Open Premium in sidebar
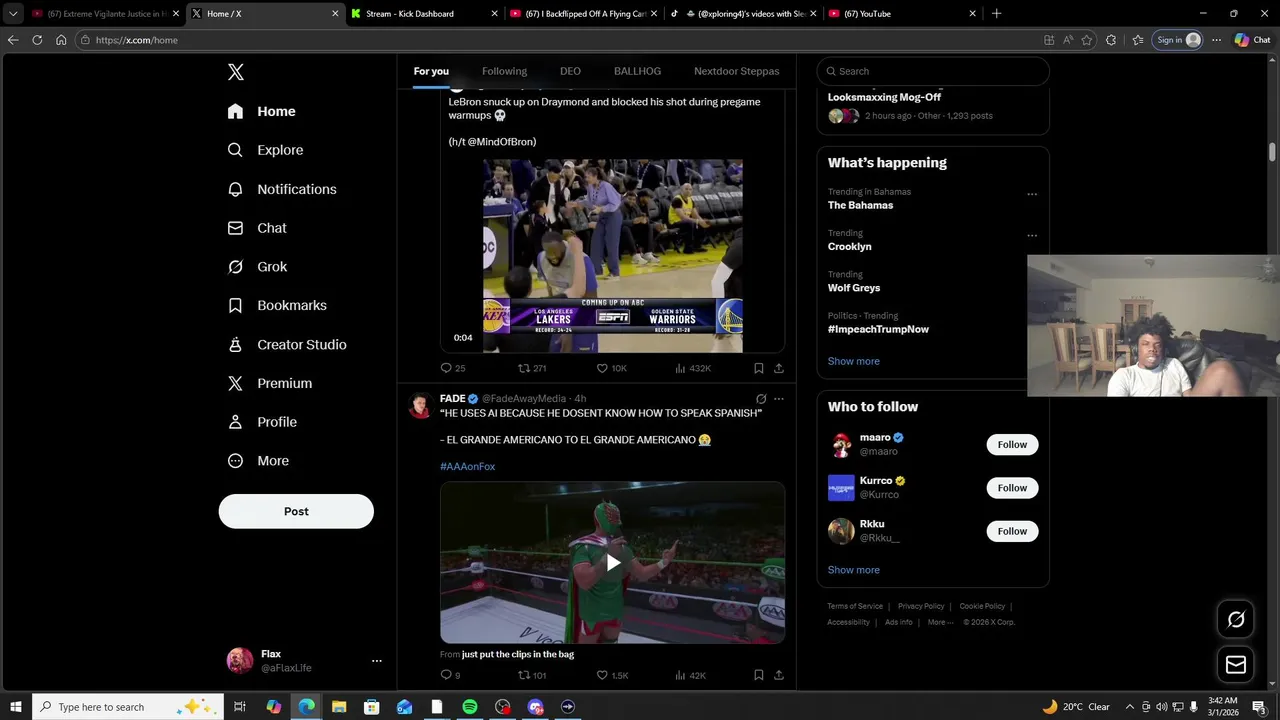The height and width of the screenshot is (720, 1280). click(x=270, y=383)
